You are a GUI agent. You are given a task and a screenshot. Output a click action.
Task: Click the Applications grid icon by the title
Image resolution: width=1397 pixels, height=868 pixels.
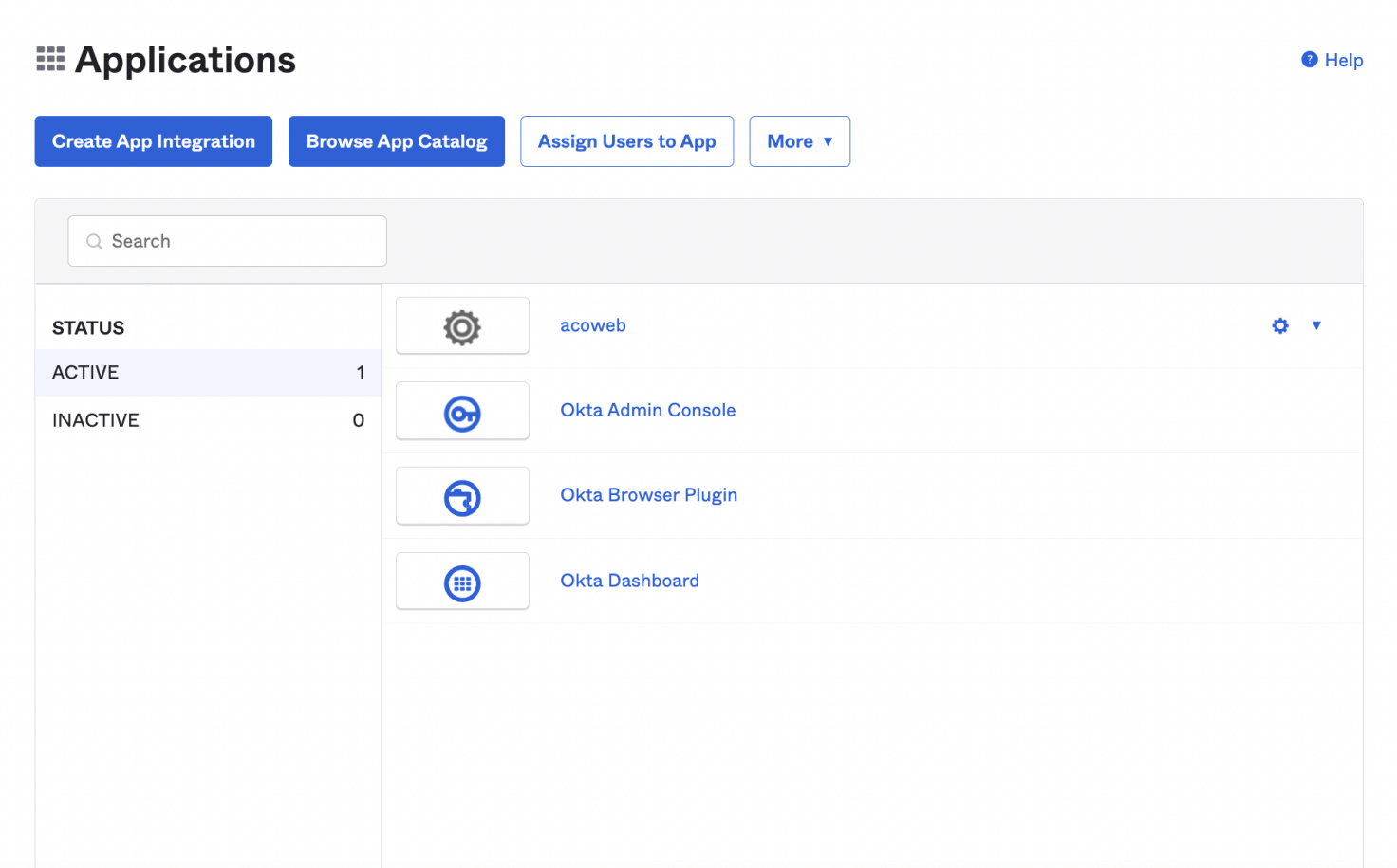pyautogui.click(x=50, y=59)
